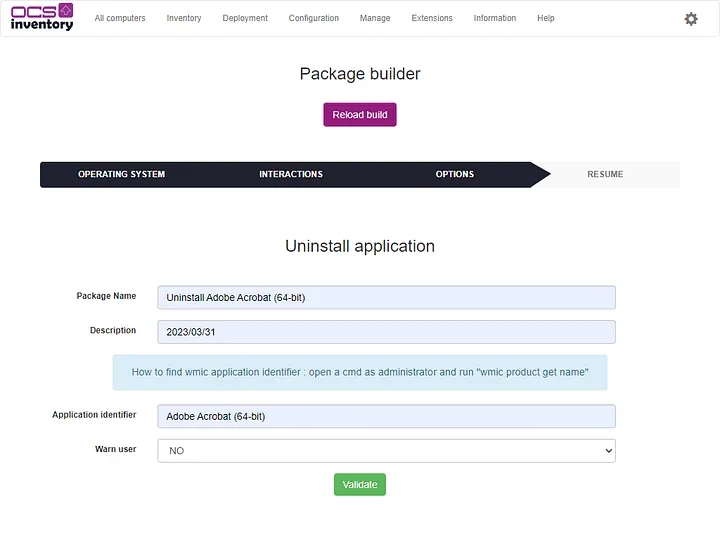The image size is (720, 540).
Task: Open the settings gear icon
Action: (x=691, y=19)
